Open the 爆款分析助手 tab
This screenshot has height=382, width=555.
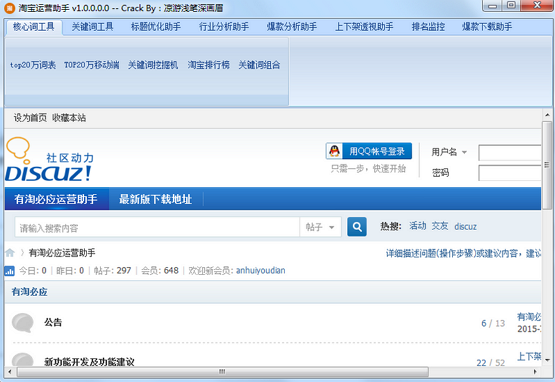tap(292, 27)
